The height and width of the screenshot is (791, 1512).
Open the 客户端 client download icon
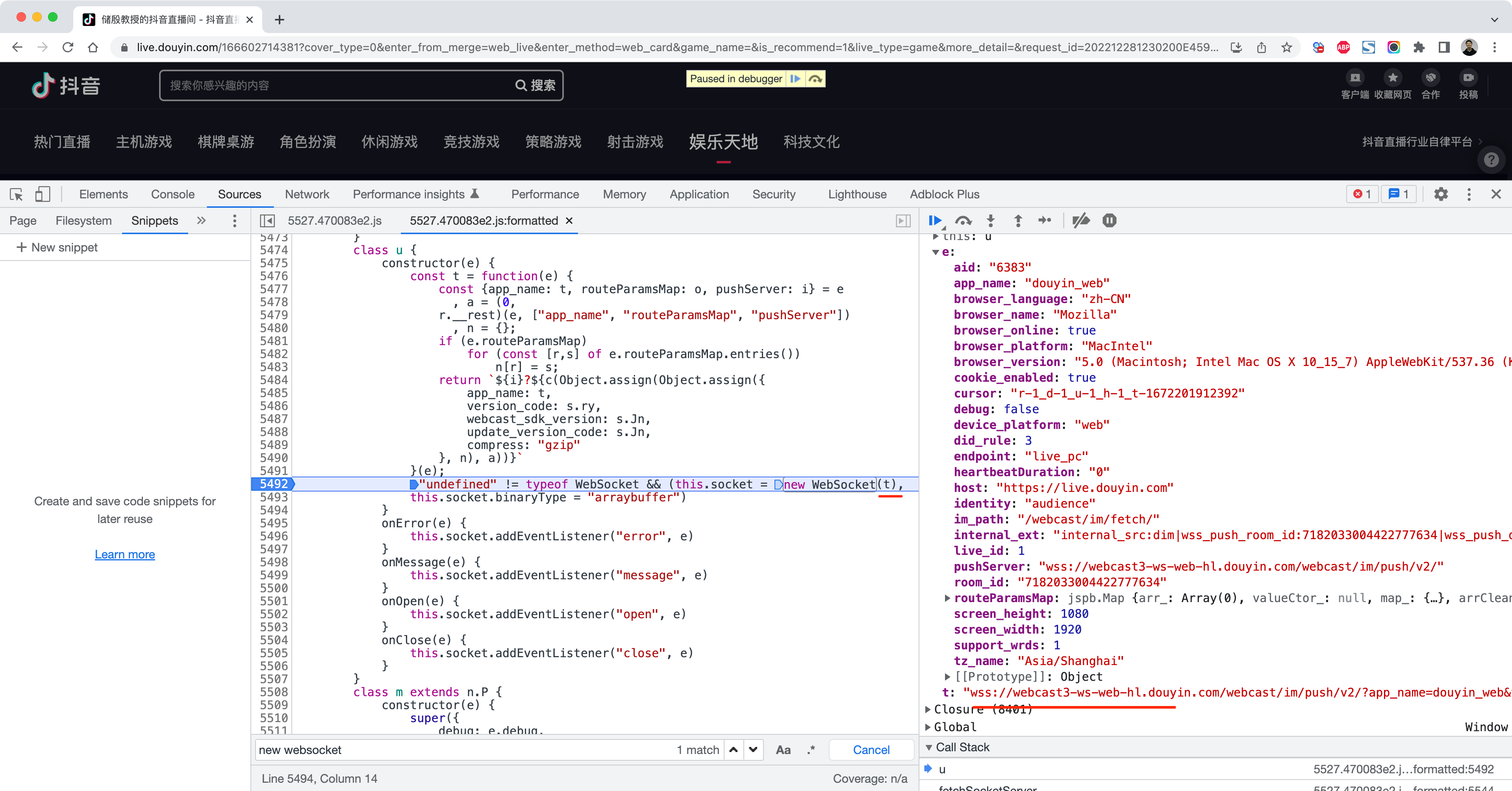(1354, 78)
